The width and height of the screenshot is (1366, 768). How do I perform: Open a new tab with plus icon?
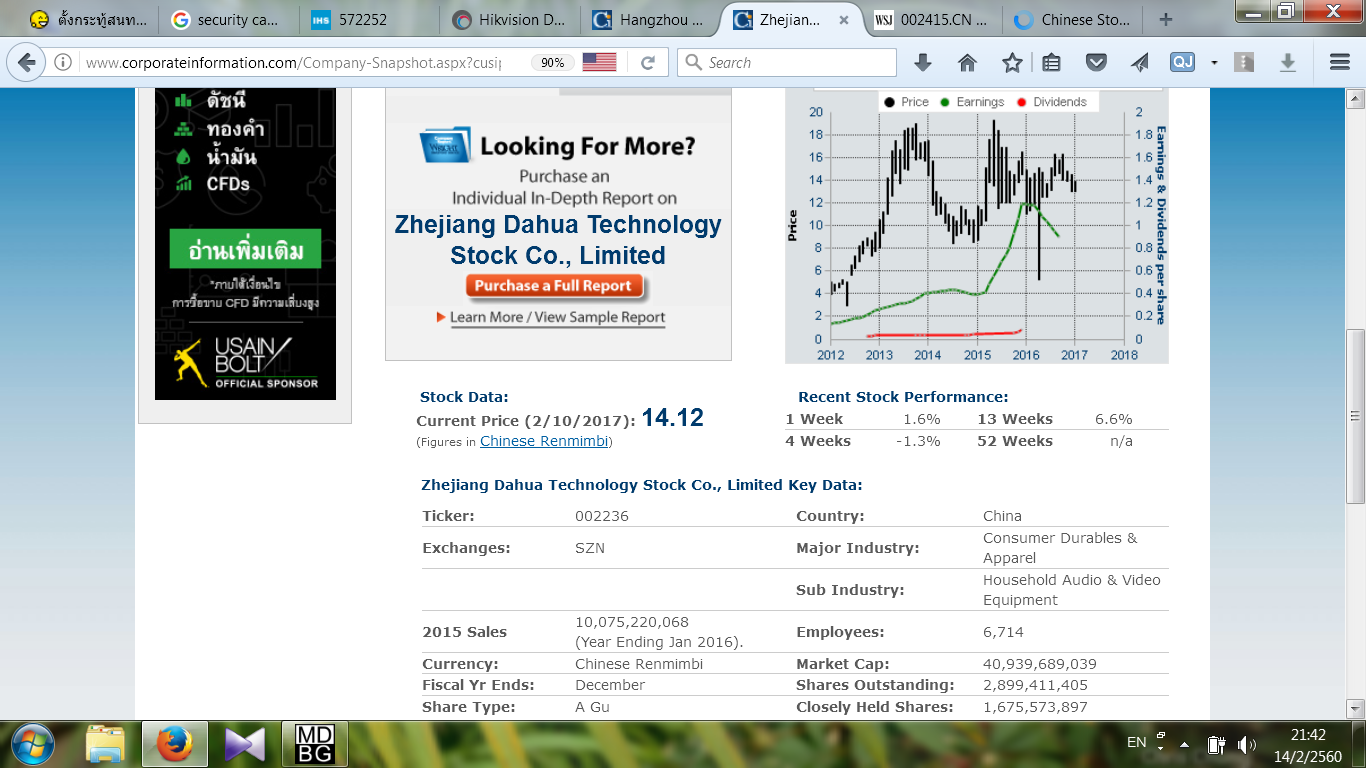pyautogui.click(x=1166, y=19)
